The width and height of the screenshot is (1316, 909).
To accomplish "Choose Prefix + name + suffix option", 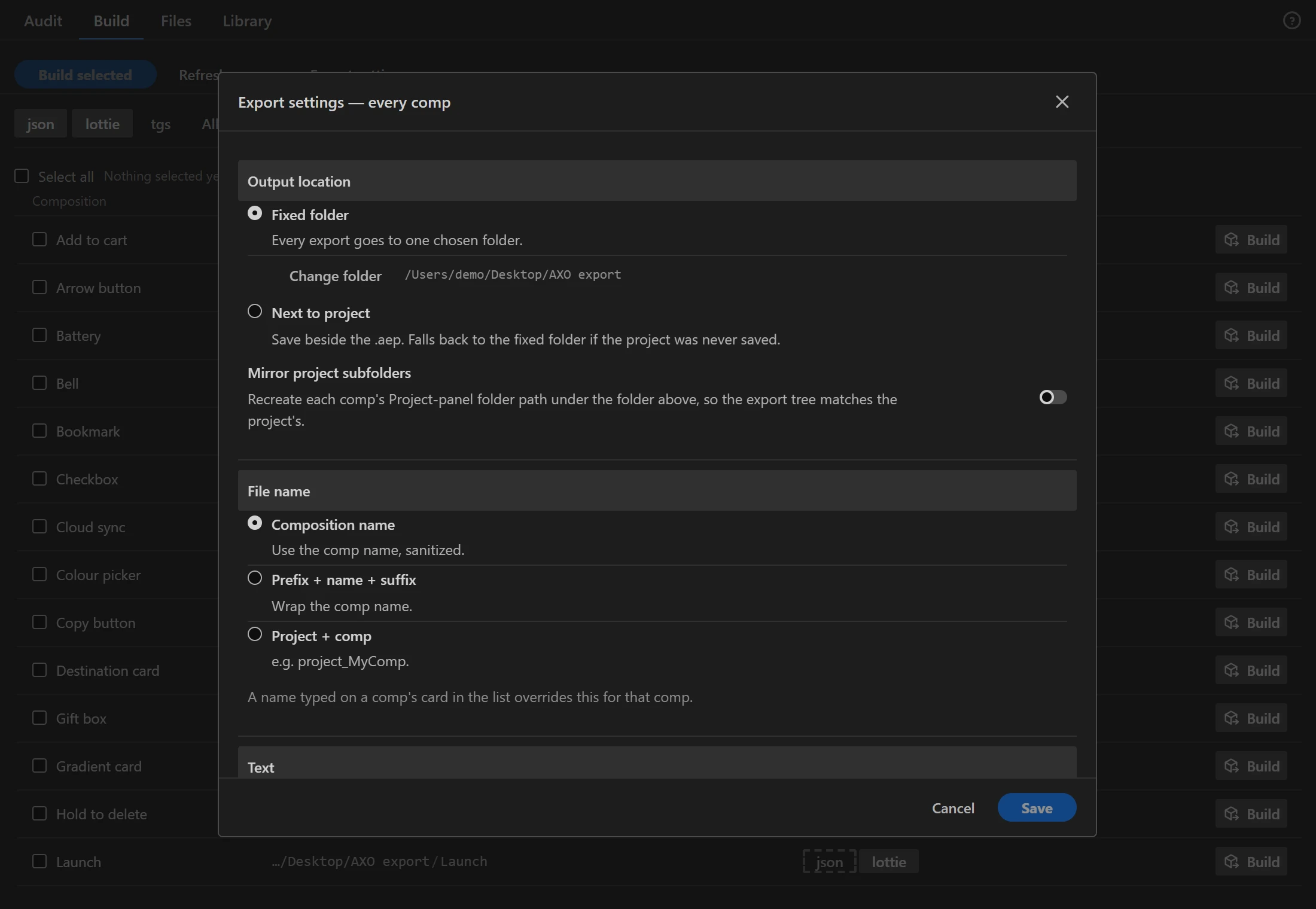I will tap(255, 578).
